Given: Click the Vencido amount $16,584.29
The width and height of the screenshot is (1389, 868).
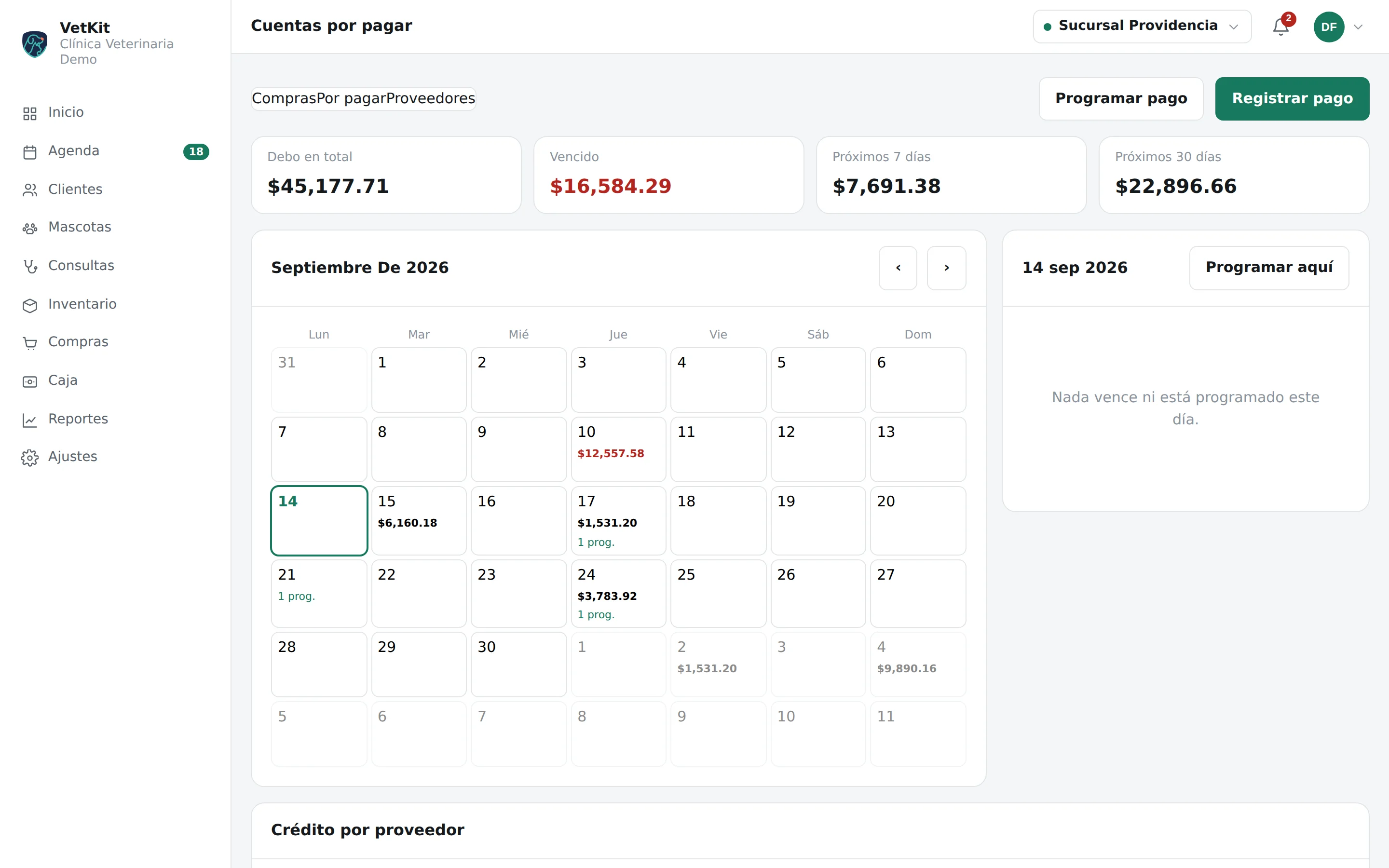Looking at the screenshot, I should (x=610, y=186).
